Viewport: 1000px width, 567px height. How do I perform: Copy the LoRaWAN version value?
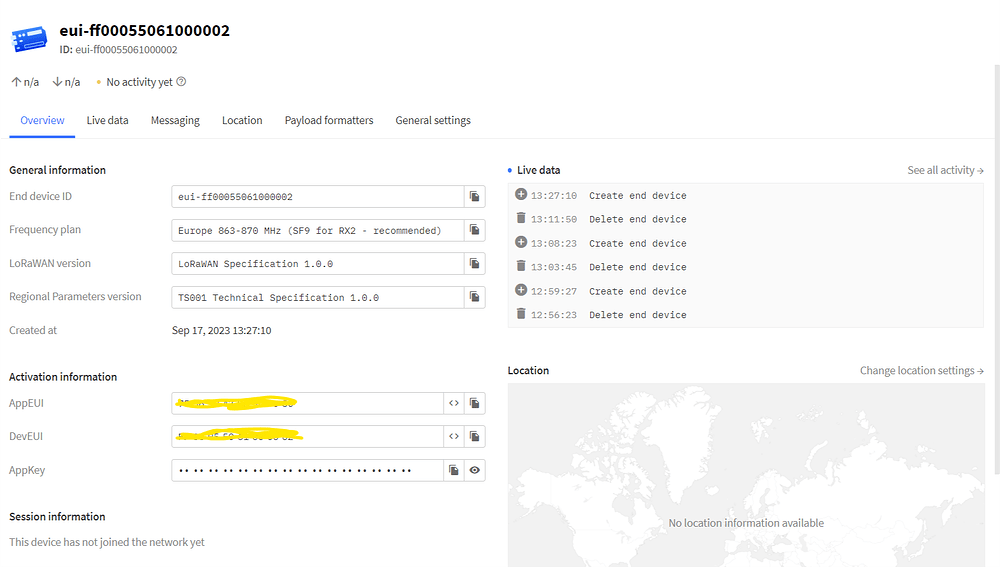tap(475, 264)
